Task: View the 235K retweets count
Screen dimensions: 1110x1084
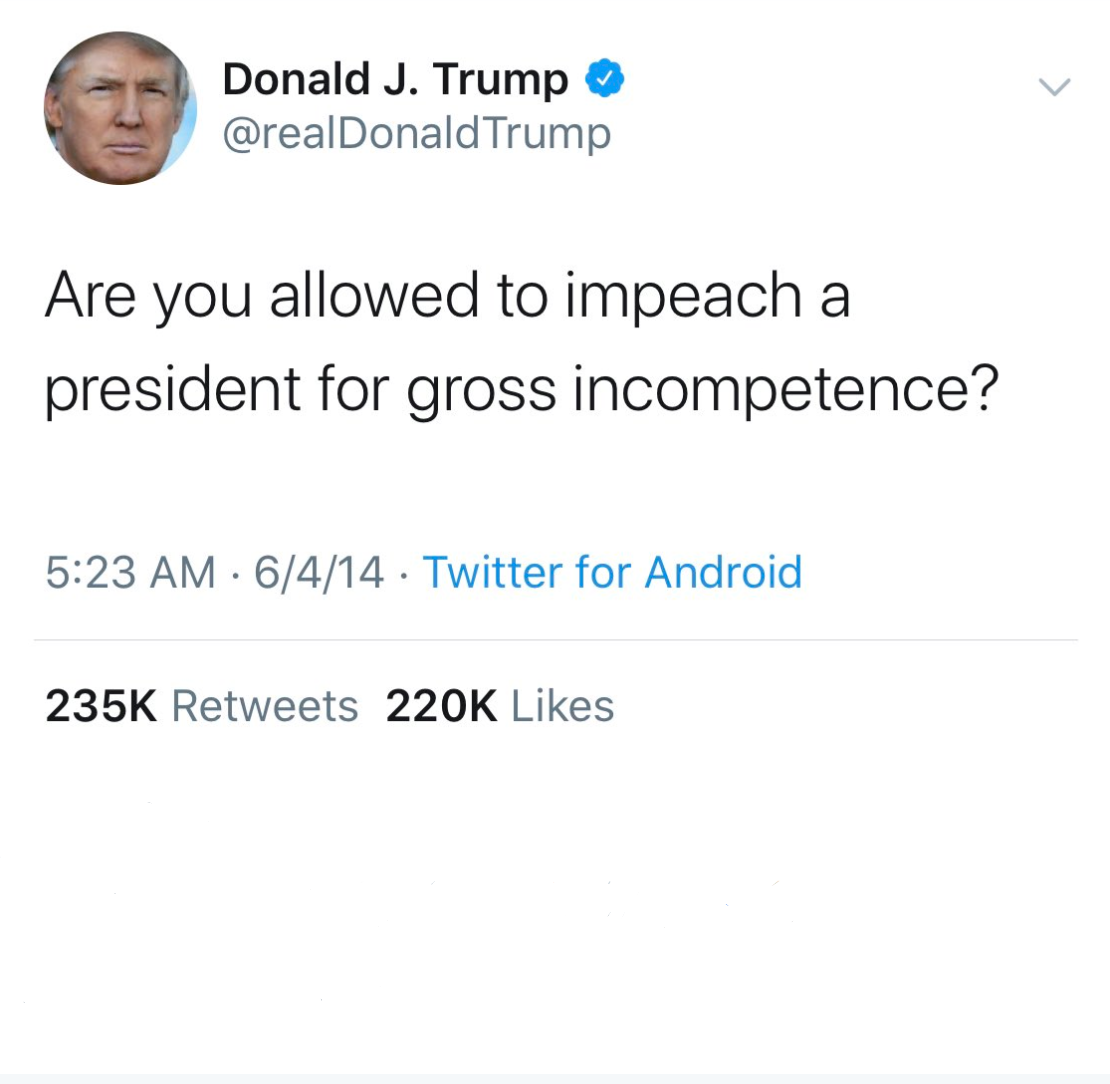Action: pos(101,706)
